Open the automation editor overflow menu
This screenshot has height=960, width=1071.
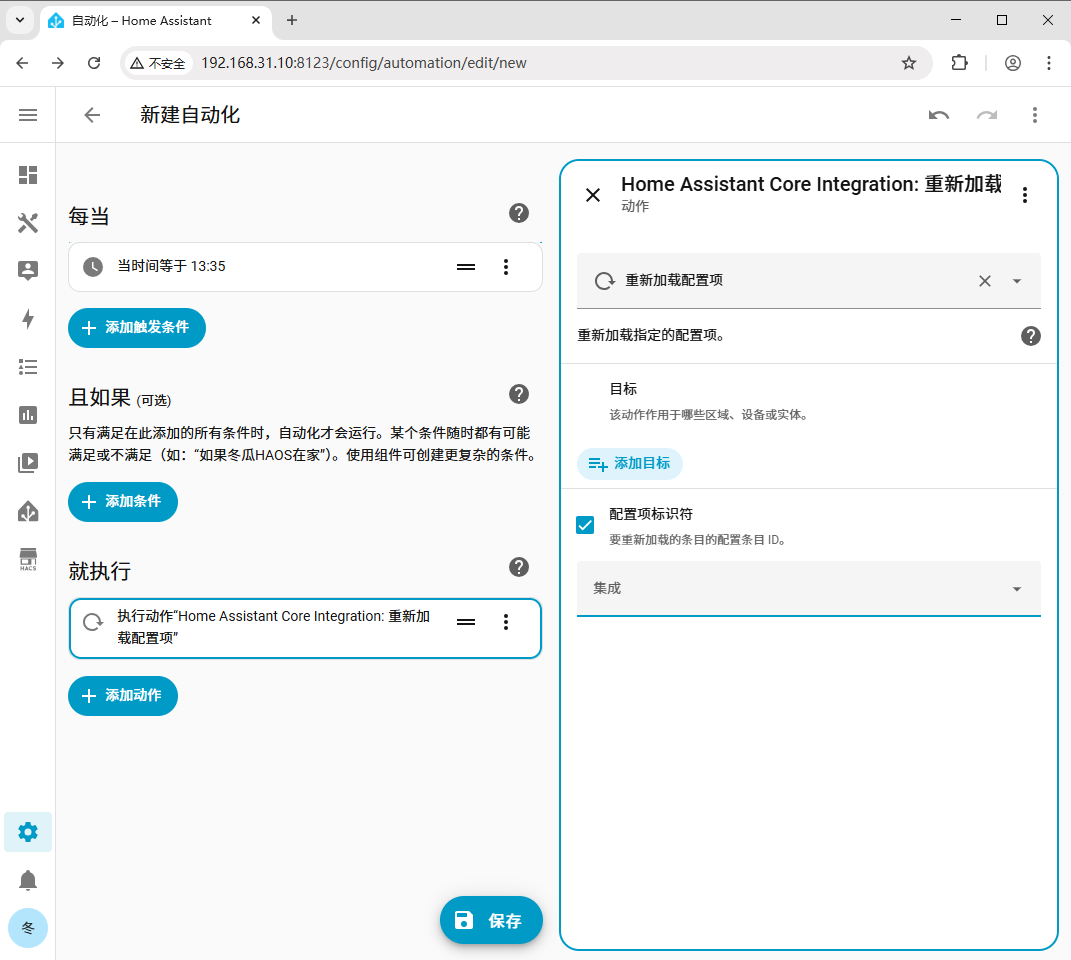1035,115
